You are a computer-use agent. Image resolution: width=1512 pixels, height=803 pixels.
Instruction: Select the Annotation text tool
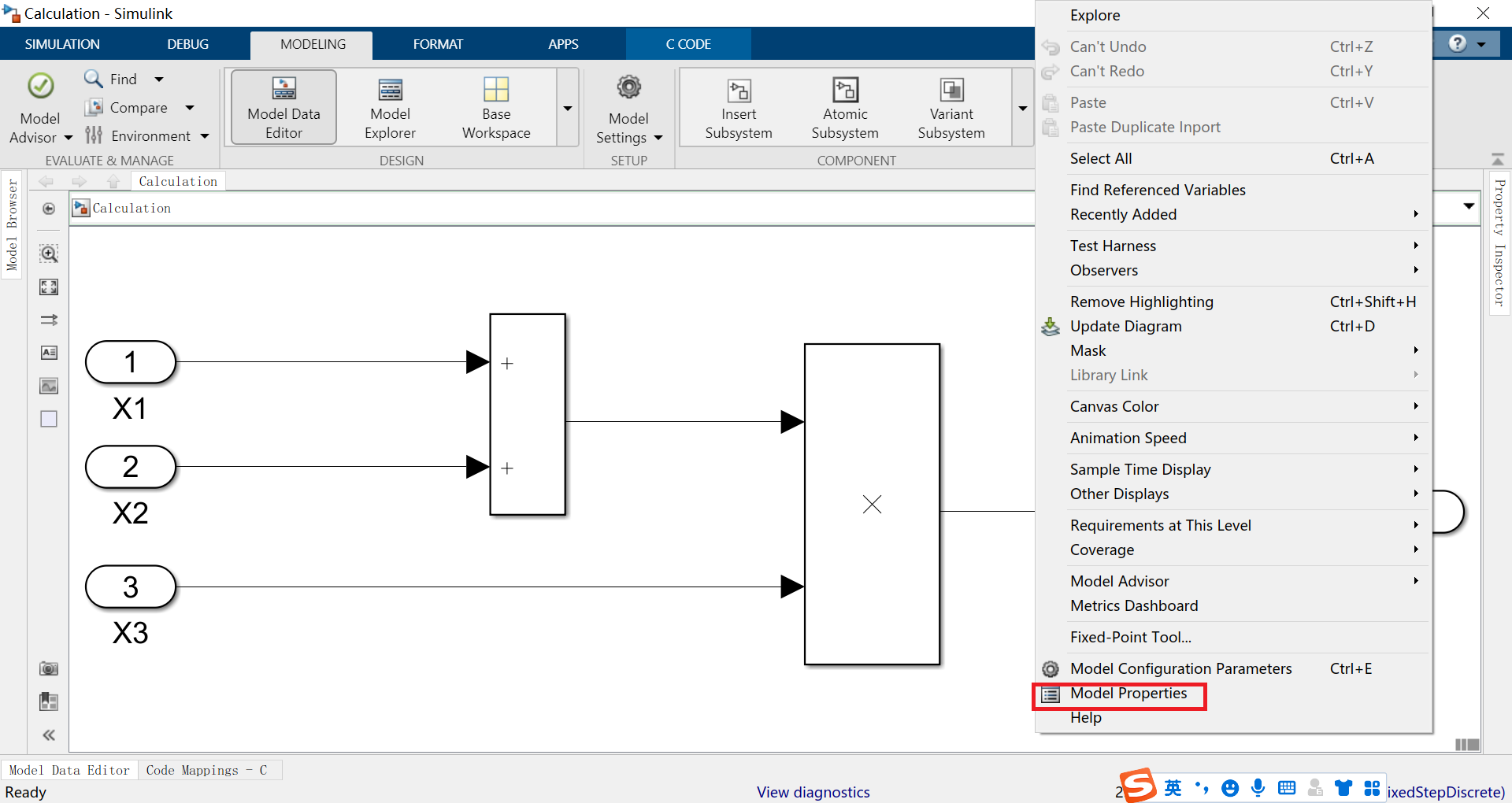tap(49, 353)
